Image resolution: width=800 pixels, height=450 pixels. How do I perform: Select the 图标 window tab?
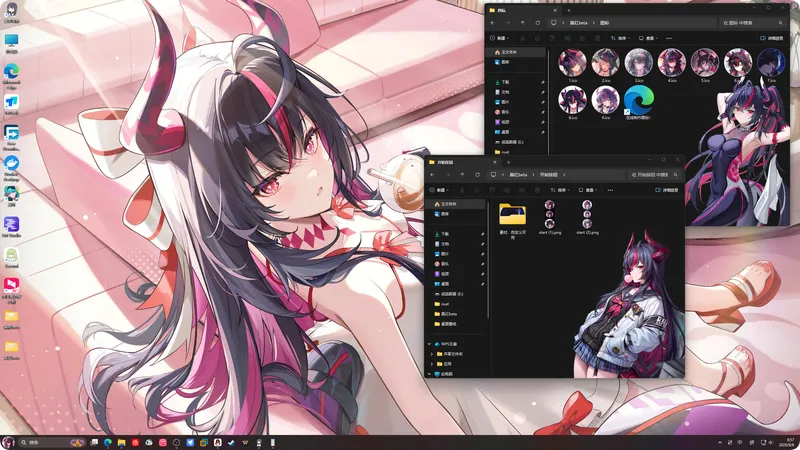click(x=523, y=10)
